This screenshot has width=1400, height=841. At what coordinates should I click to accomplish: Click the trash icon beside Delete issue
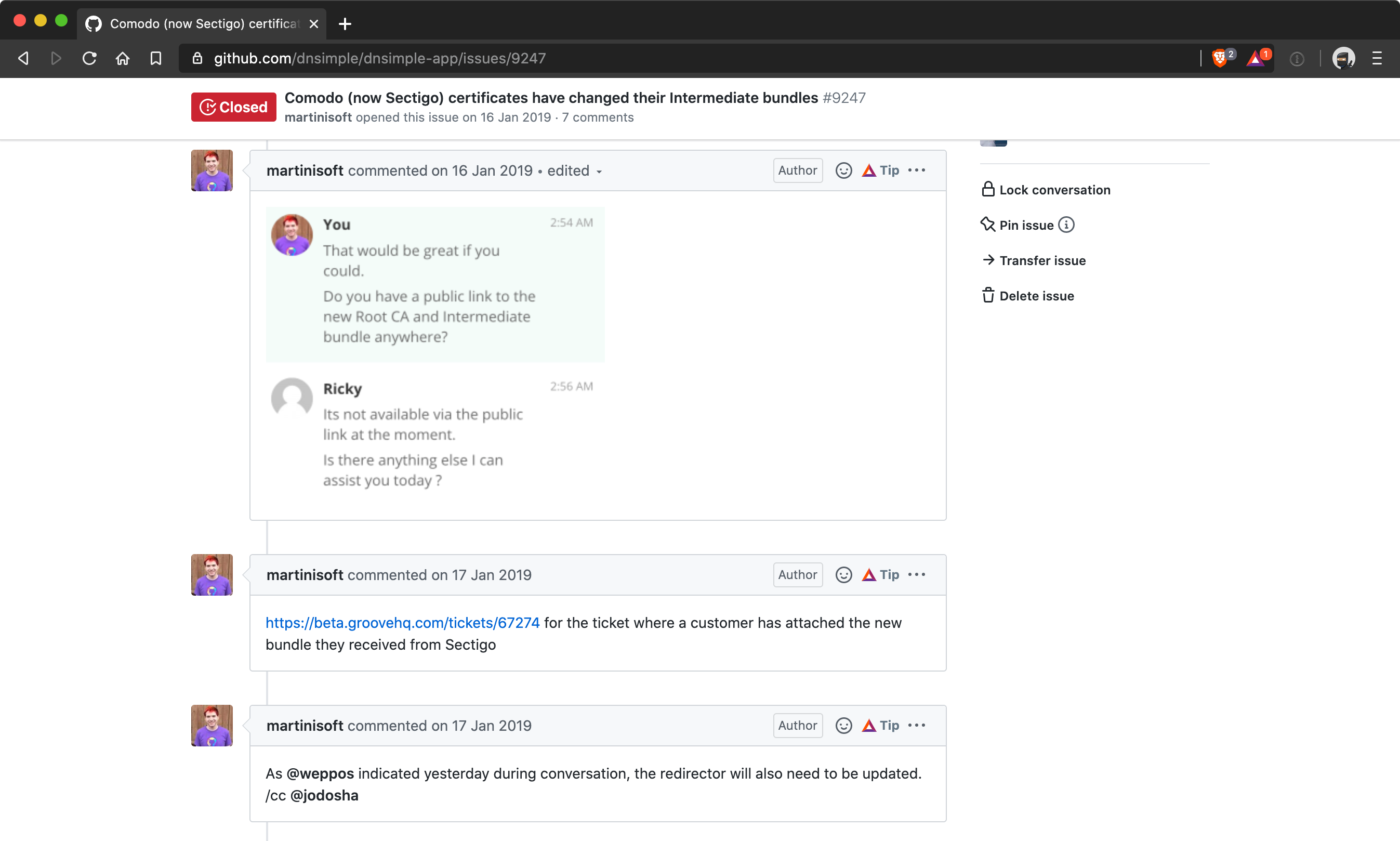(988, 295)
